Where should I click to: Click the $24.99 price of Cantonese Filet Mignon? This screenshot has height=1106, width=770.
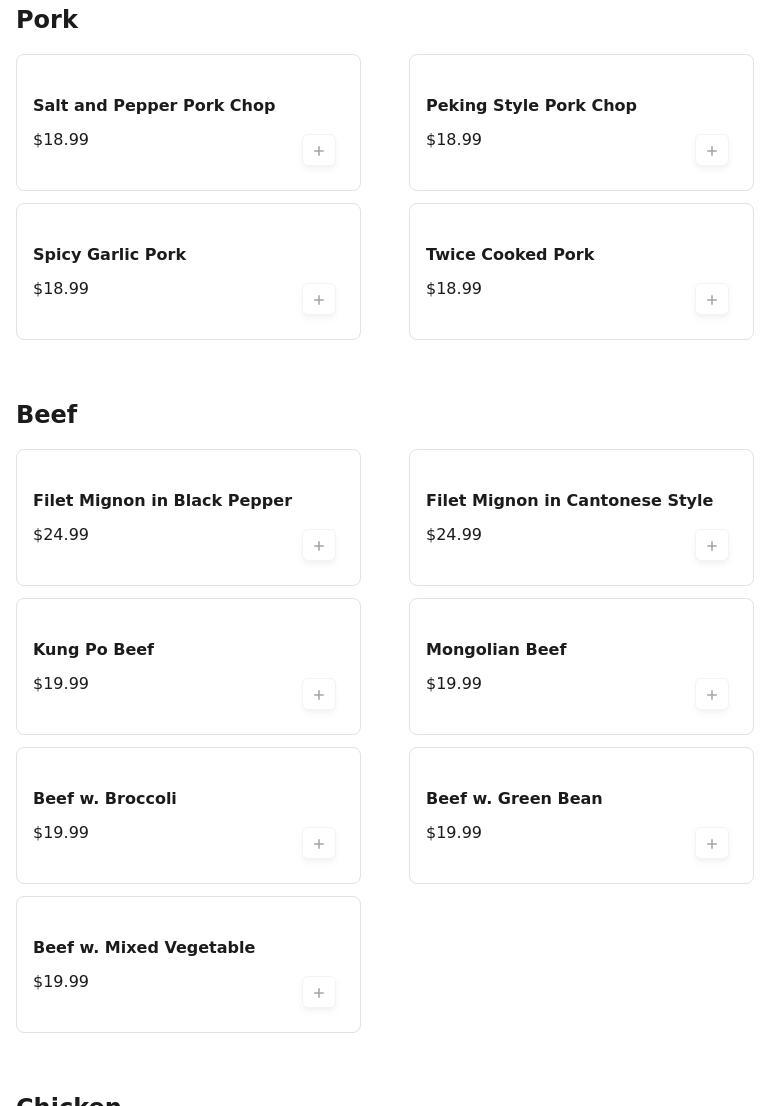[454, 535]
